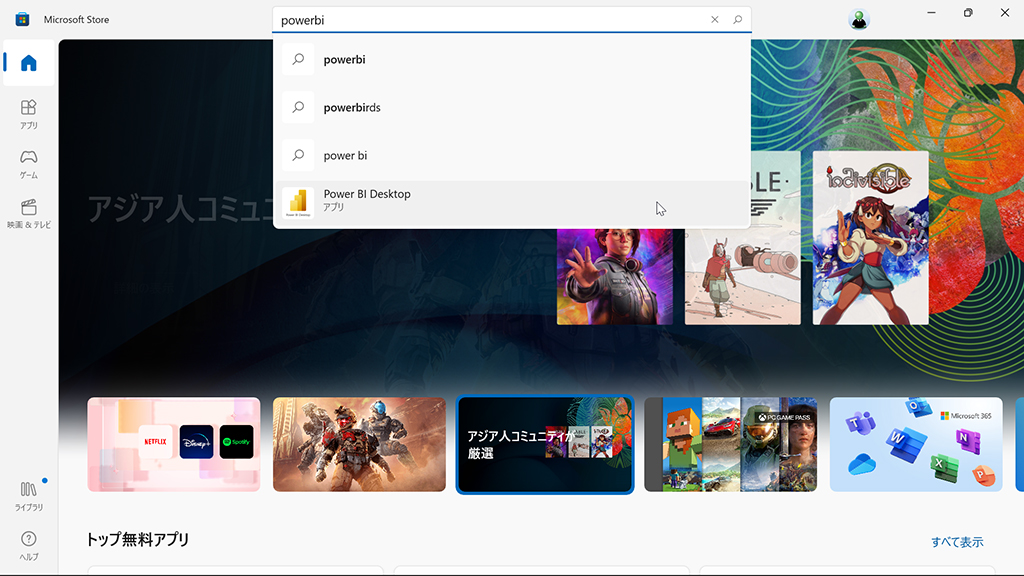Open the purple character game cover
Image resolution: width=1024 pixels, height=576 pixels.
615,276
